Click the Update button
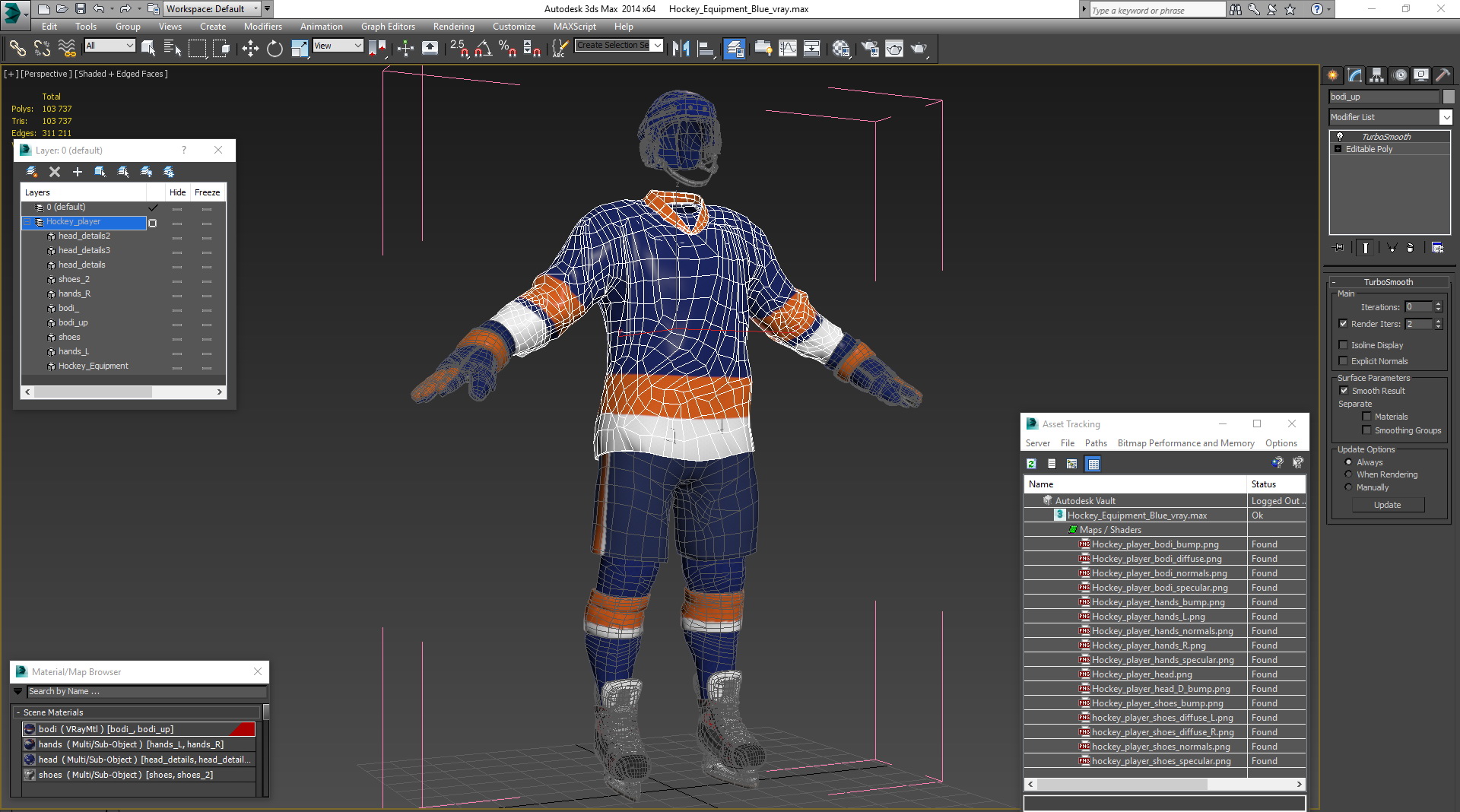 1388,505
